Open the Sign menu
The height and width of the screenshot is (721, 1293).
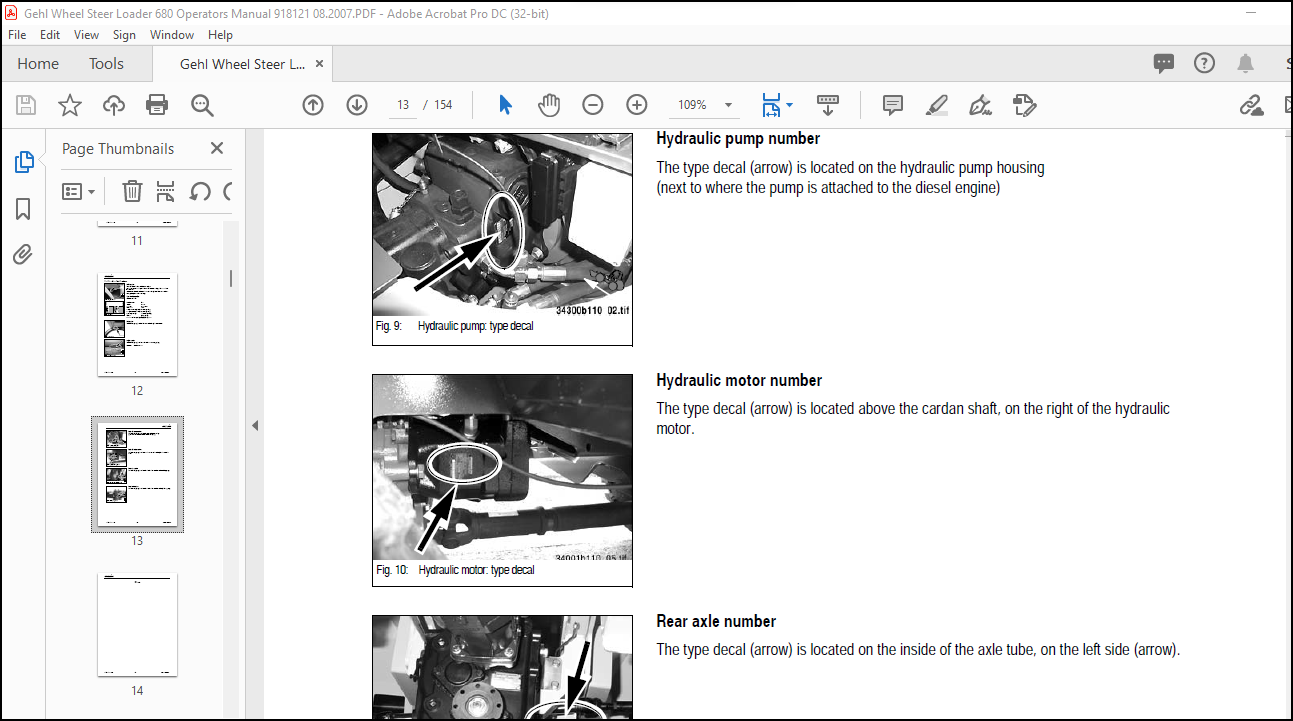pyautogui.click(x=124, y=34)
